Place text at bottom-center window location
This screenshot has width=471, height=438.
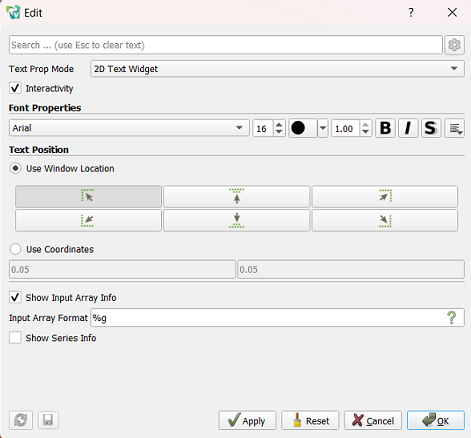(236, 220)
